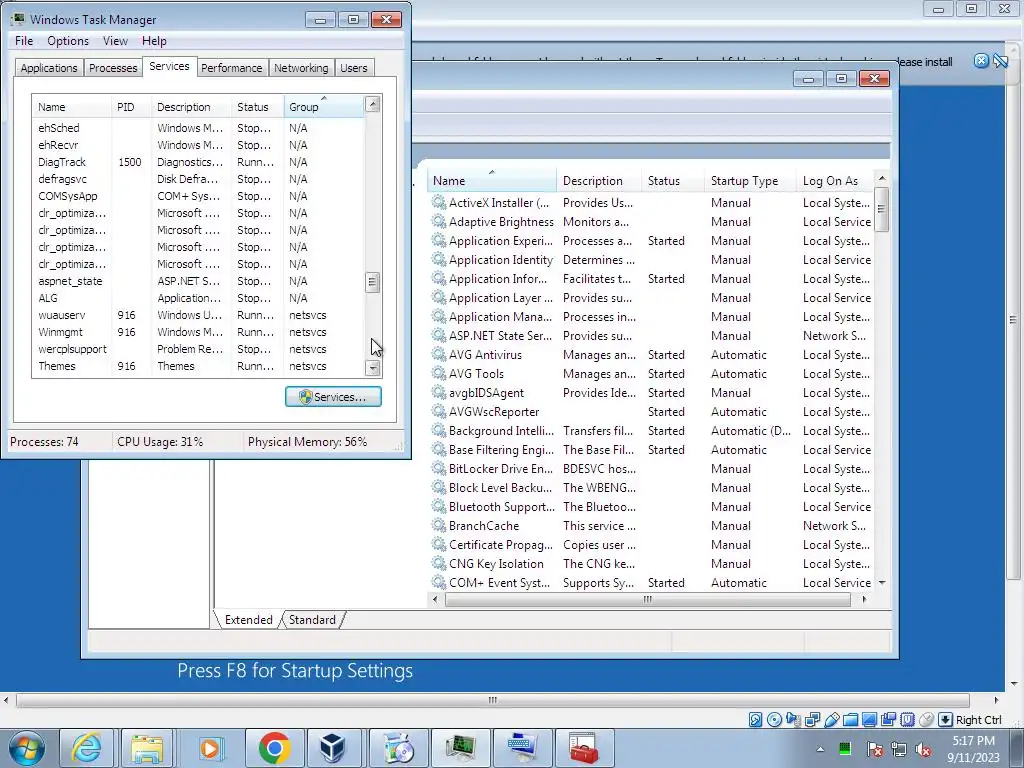Sort Task Manager services by Status column

click(x=257, y=107)
